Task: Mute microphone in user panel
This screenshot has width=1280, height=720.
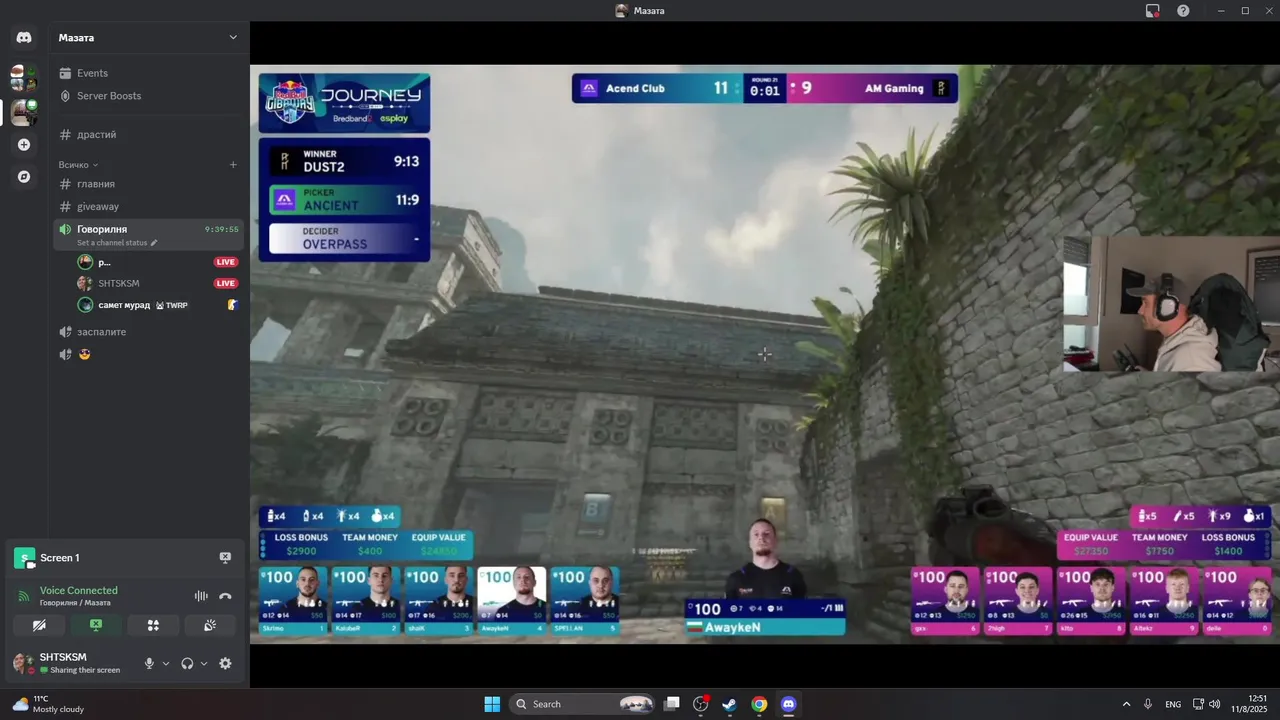Action: (149, 663)
